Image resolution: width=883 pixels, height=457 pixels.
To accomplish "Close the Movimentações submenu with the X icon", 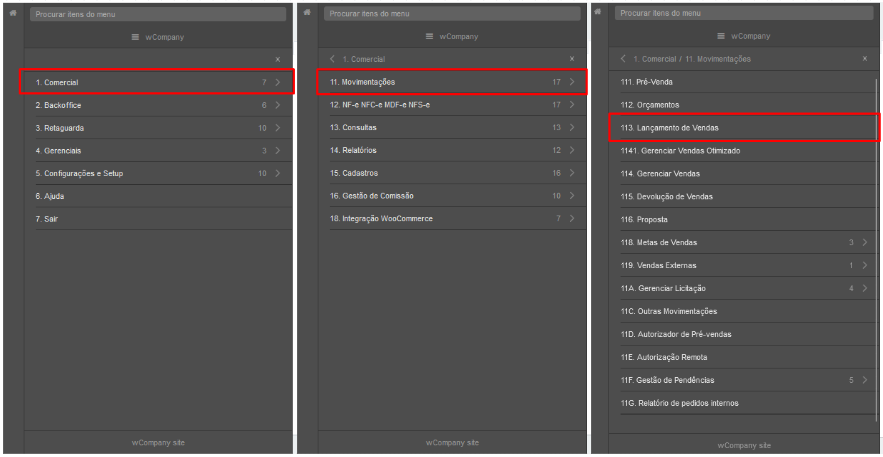I will click(x=865, y=59).
